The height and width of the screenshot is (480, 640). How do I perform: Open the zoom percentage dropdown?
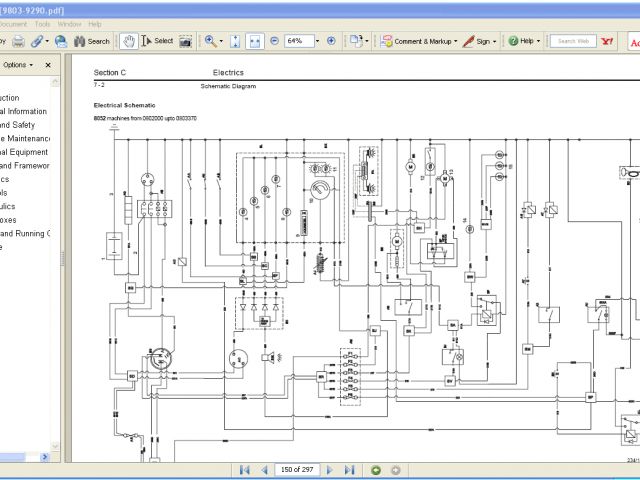pyautogui.click(x=317, y=41)
